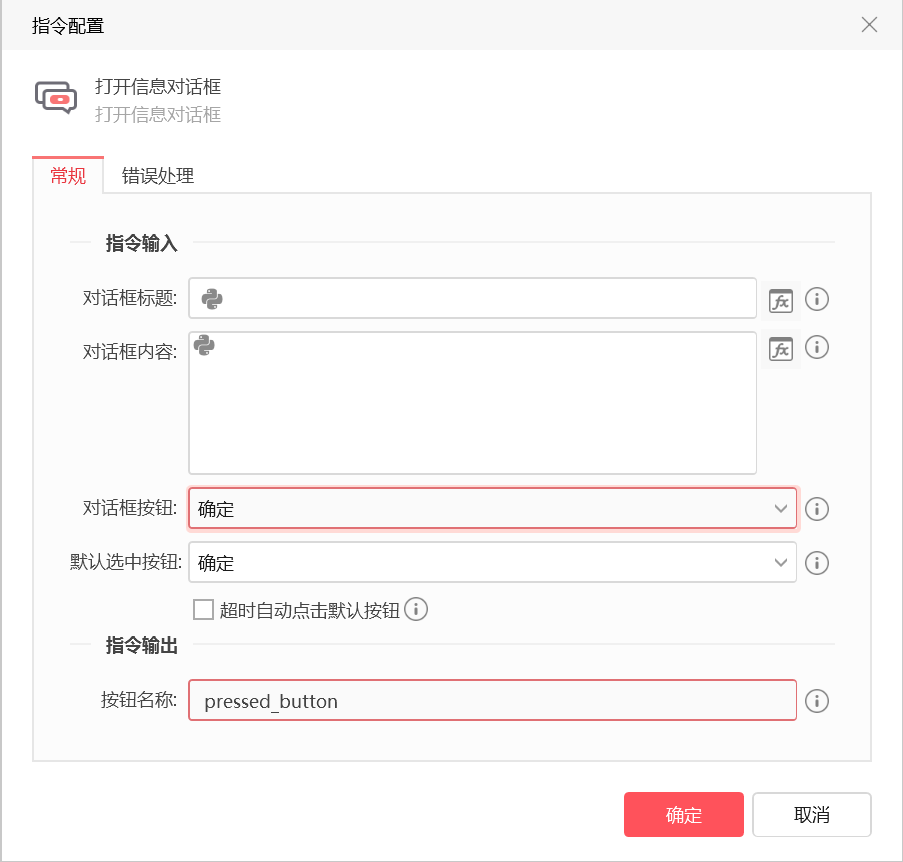Viewport: 903px width, 862px height.
Task: Focus the pressed_button output name field
Action: (x=492, y=700)
